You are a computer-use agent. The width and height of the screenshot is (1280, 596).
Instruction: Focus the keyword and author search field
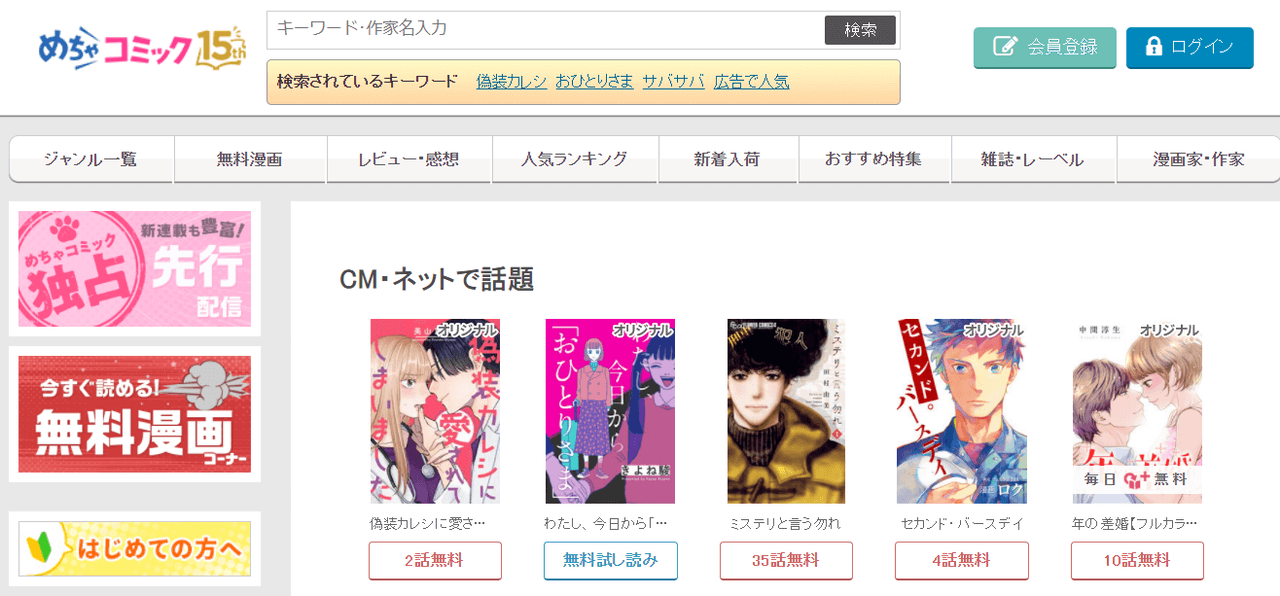[546, 30]
